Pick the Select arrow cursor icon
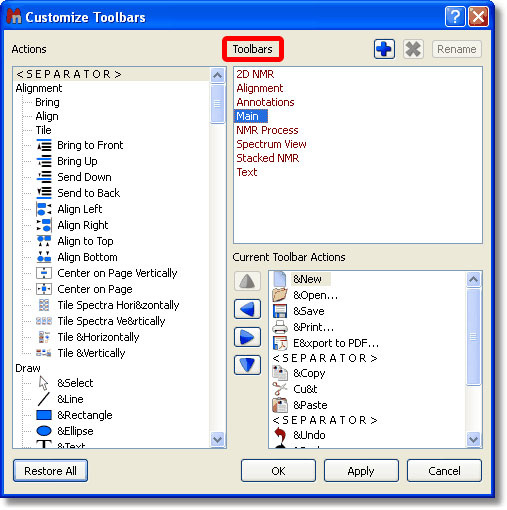507x510 pixels. (43, 383)
